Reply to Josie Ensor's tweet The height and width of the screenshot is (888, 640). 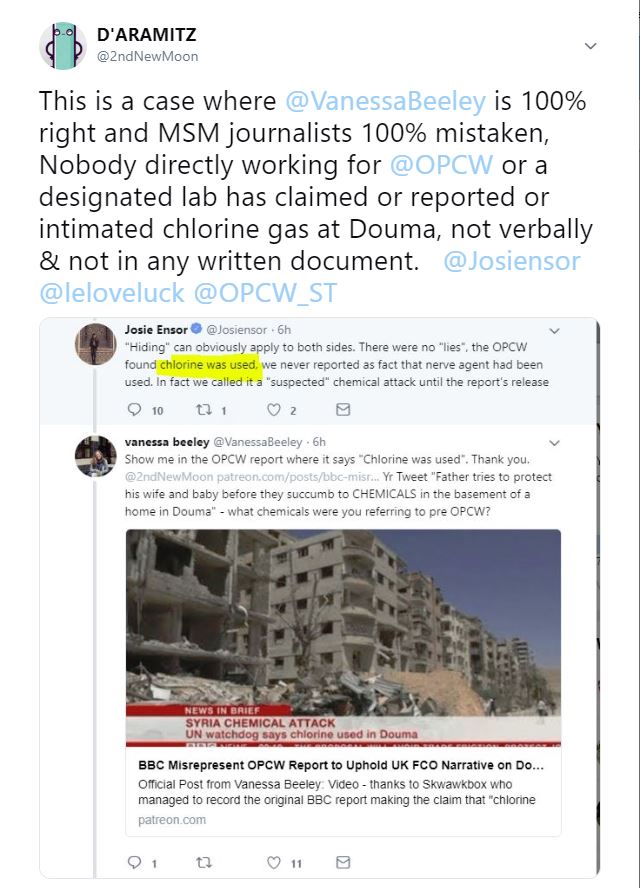134,409
